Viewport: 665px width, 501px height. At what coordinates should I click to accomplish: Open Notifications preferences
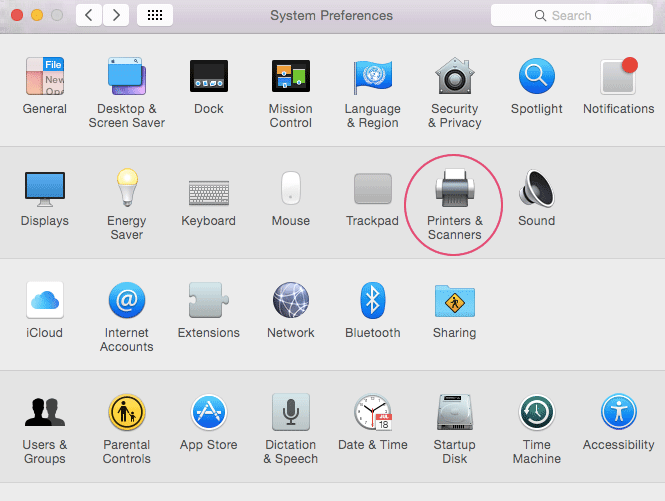click(618, 78)
